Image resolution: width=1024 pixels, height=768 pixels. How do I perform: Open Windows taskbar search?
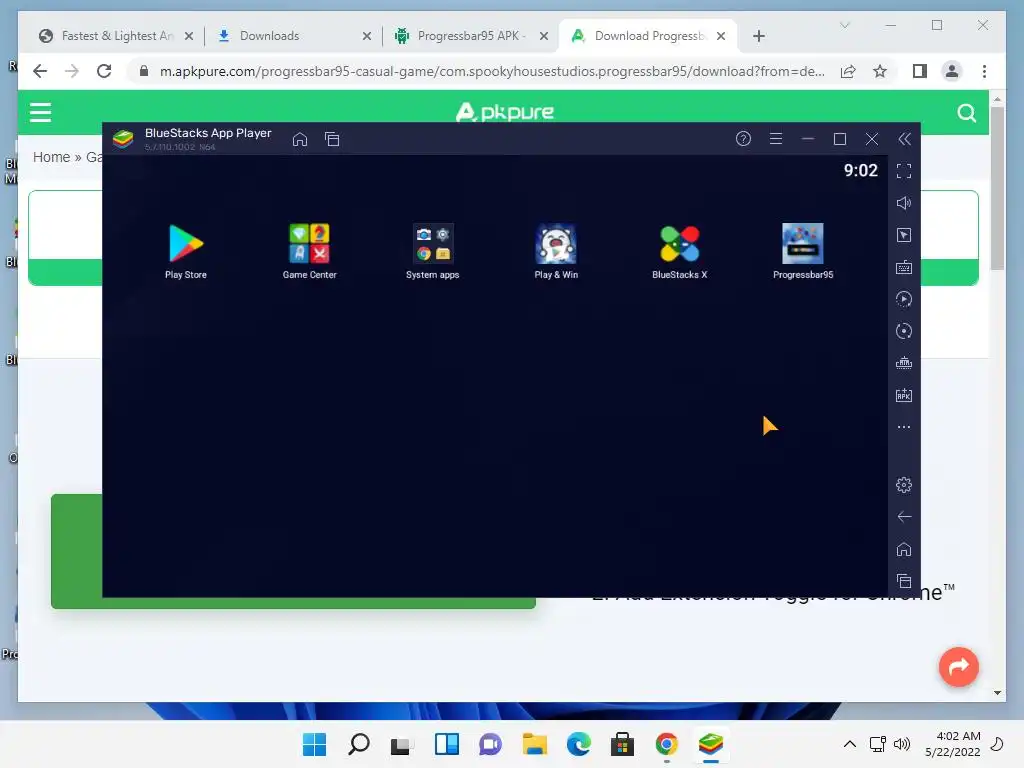point(359,744)
